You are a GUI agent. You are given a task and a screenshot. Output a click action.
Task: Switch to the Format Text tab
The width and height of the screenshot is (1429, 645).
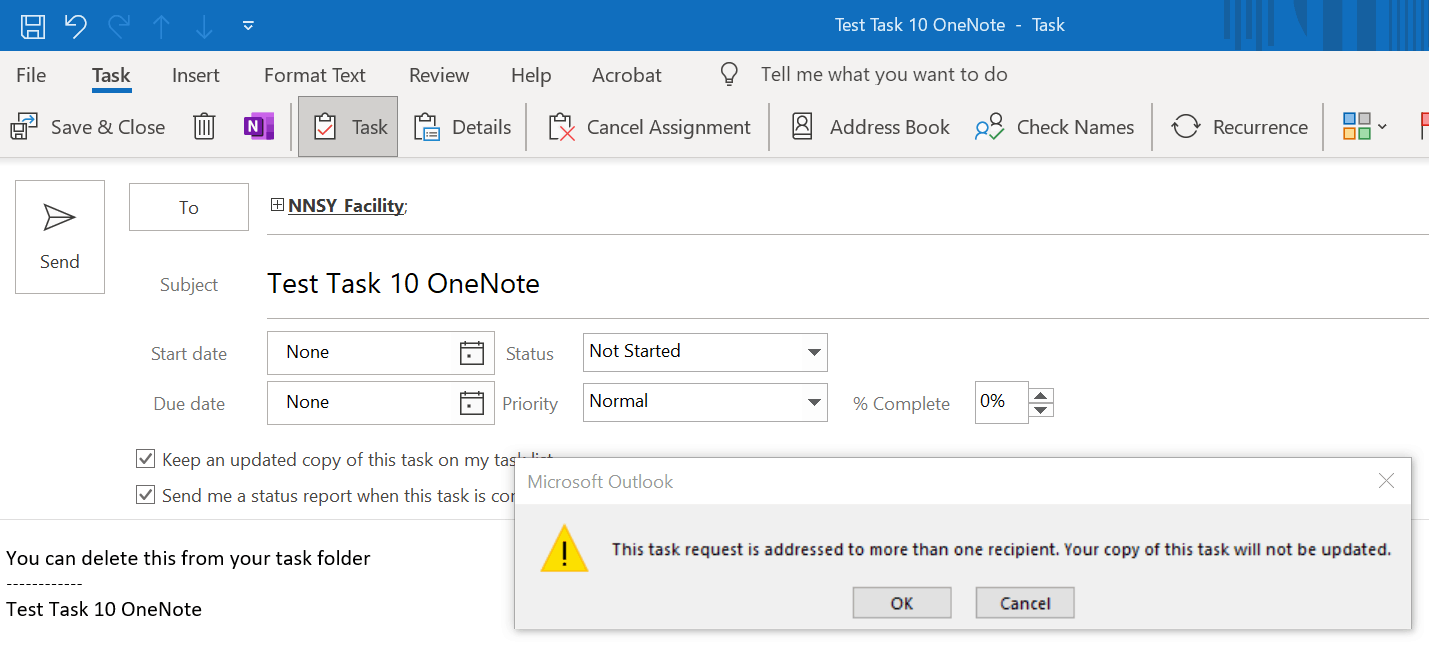315,75
